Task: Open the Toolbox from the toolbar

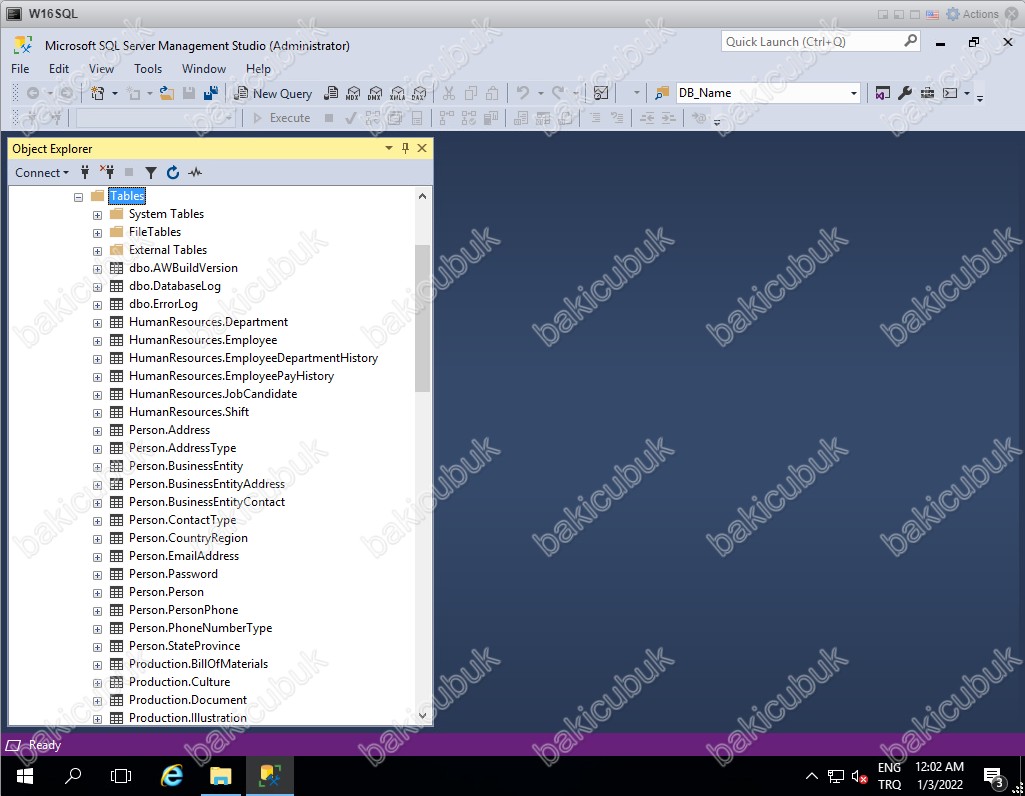Action: pyautogui.click(x=927, y=93)
